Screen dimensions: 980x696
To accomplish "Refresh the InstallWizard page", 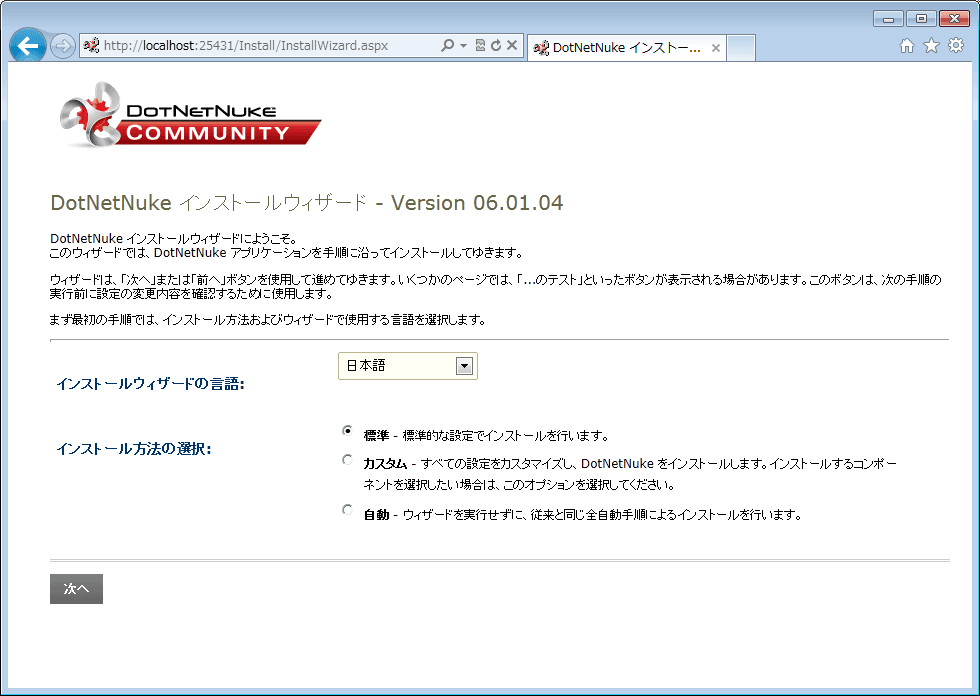I will [496, 45].
